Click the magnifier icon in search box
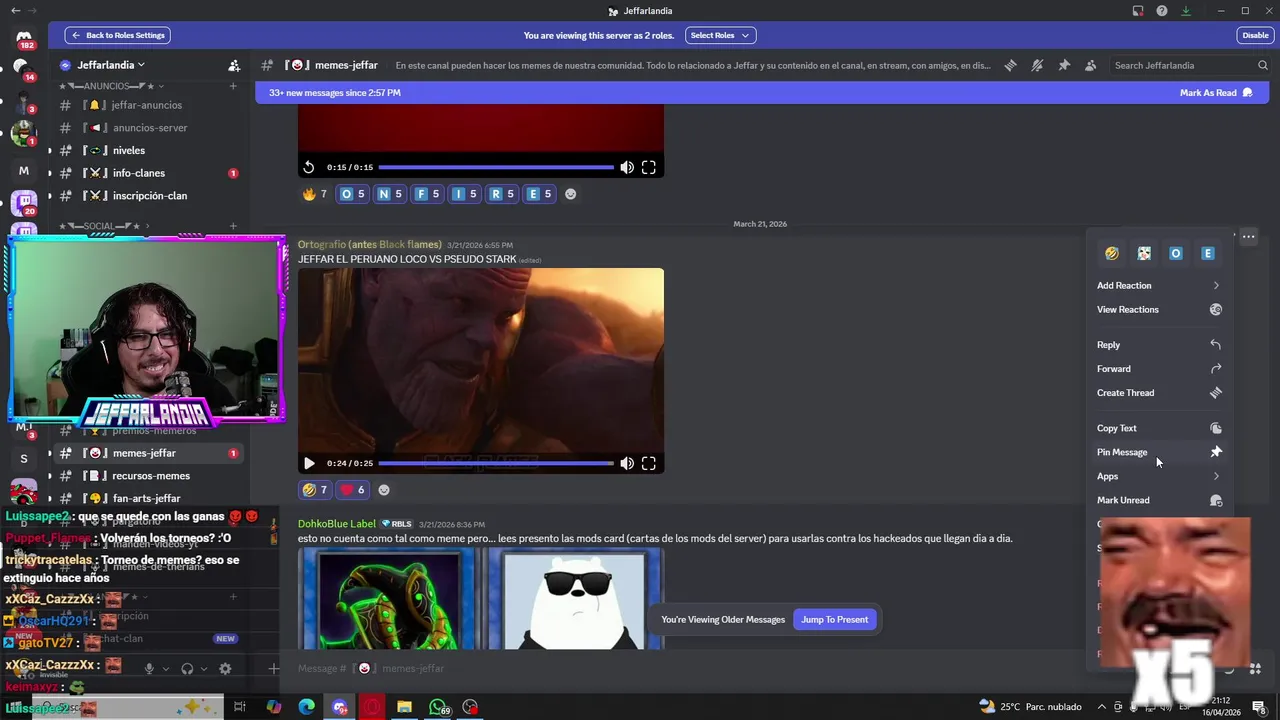Image resolution: width=1280 pixels, height=720 pixels. [x=1263, y=65]
